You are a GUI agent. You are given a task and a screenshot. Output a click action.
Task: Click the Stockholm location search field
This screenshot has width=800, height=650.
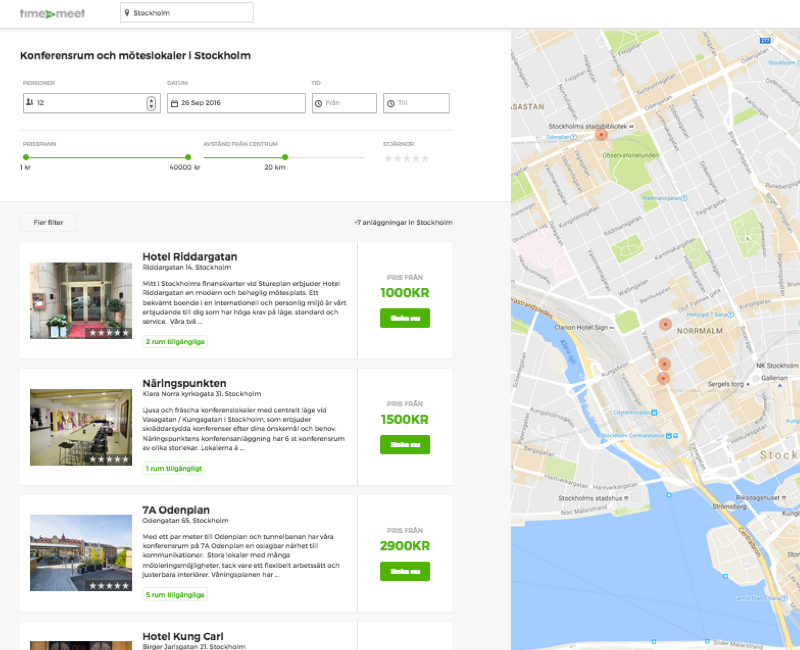tap(190, 14)
